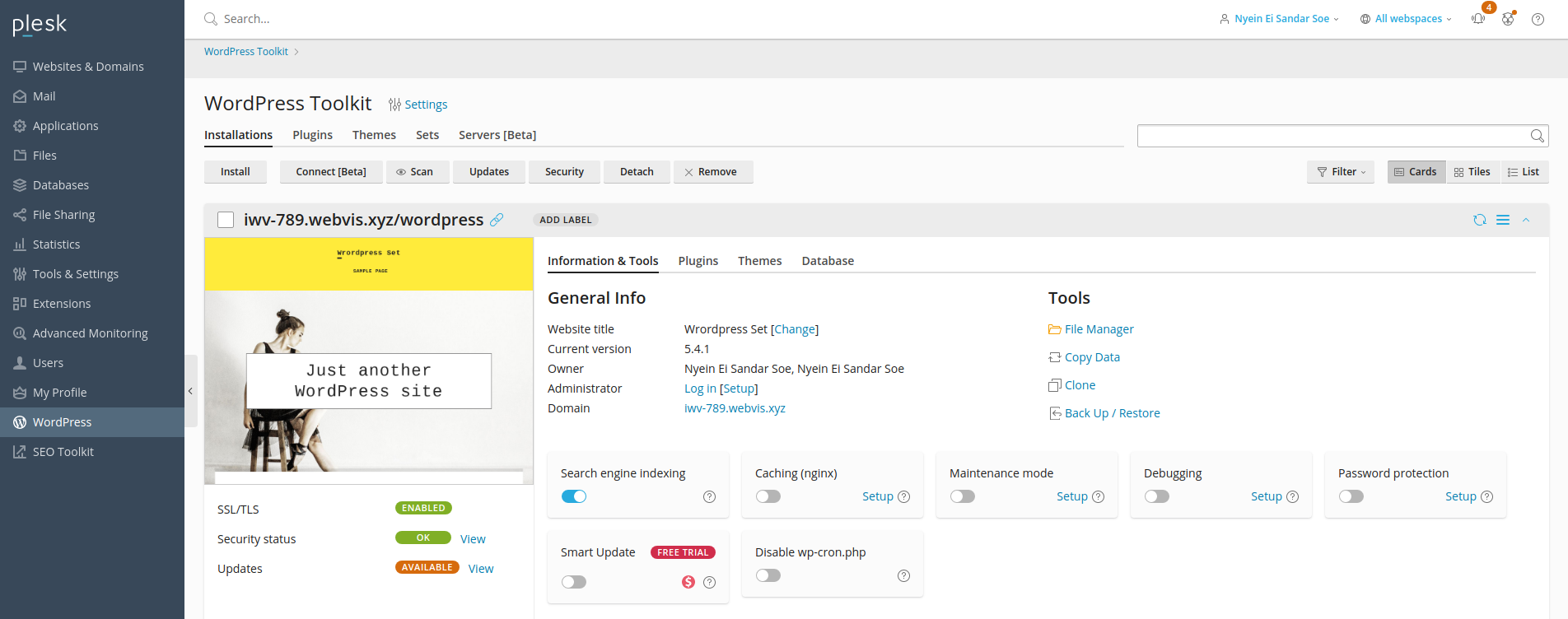The height and width of the screenshot is (619, 1568).
Task: Click the link icon beside the site name
Action: (497, 220)
